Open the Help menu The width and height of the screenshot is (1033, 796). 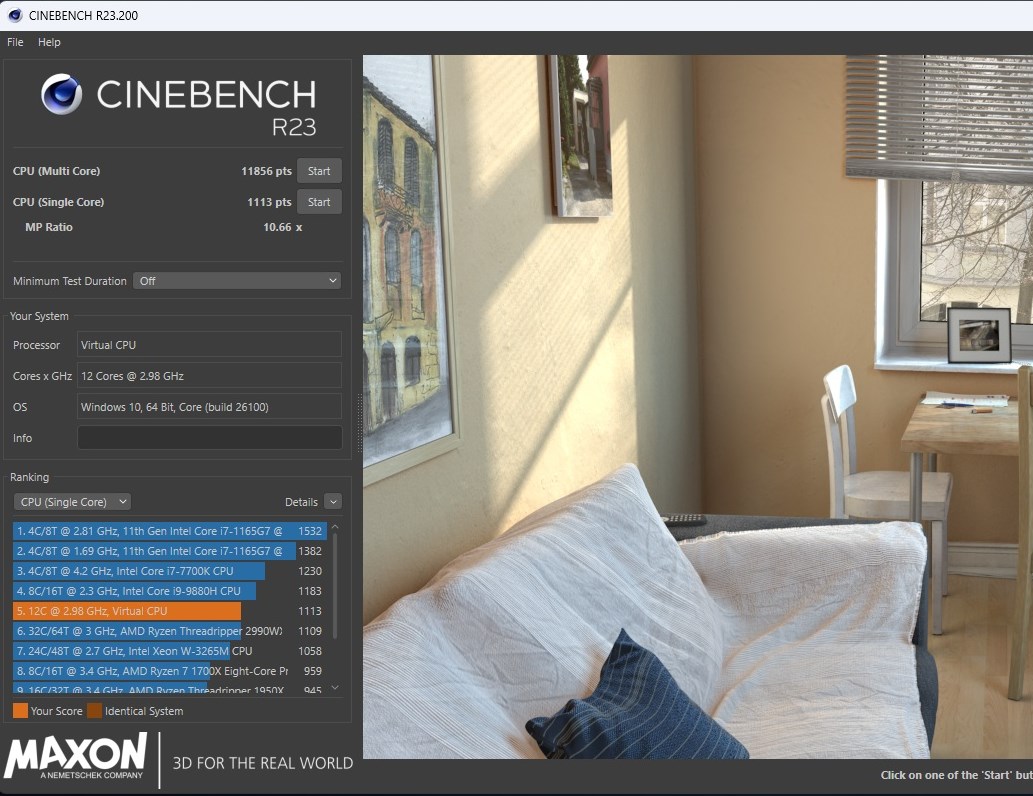point(49,42)
